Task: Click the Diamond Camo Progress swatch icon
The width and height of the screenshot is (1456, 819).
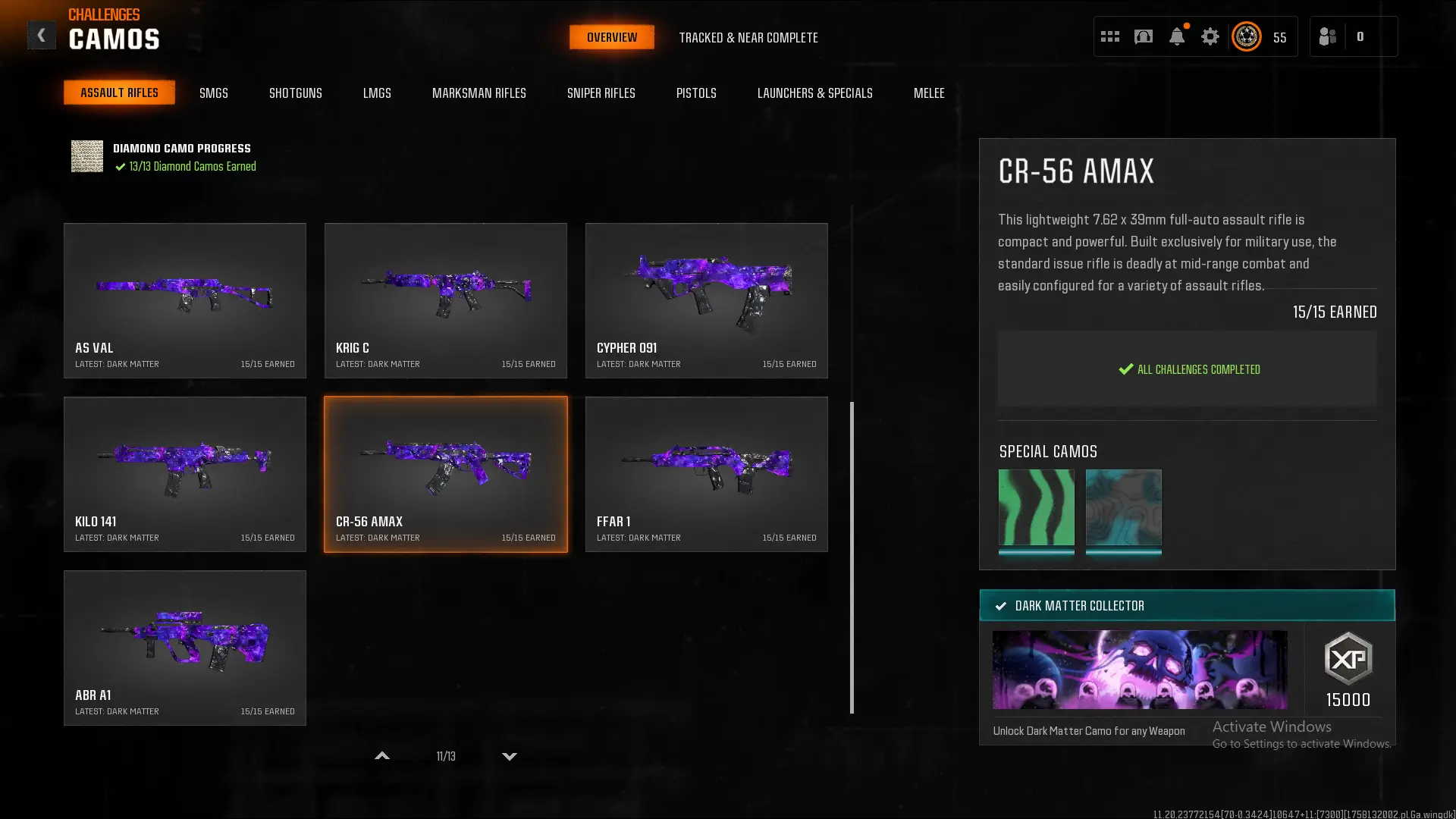Action: tap(87, 156)
